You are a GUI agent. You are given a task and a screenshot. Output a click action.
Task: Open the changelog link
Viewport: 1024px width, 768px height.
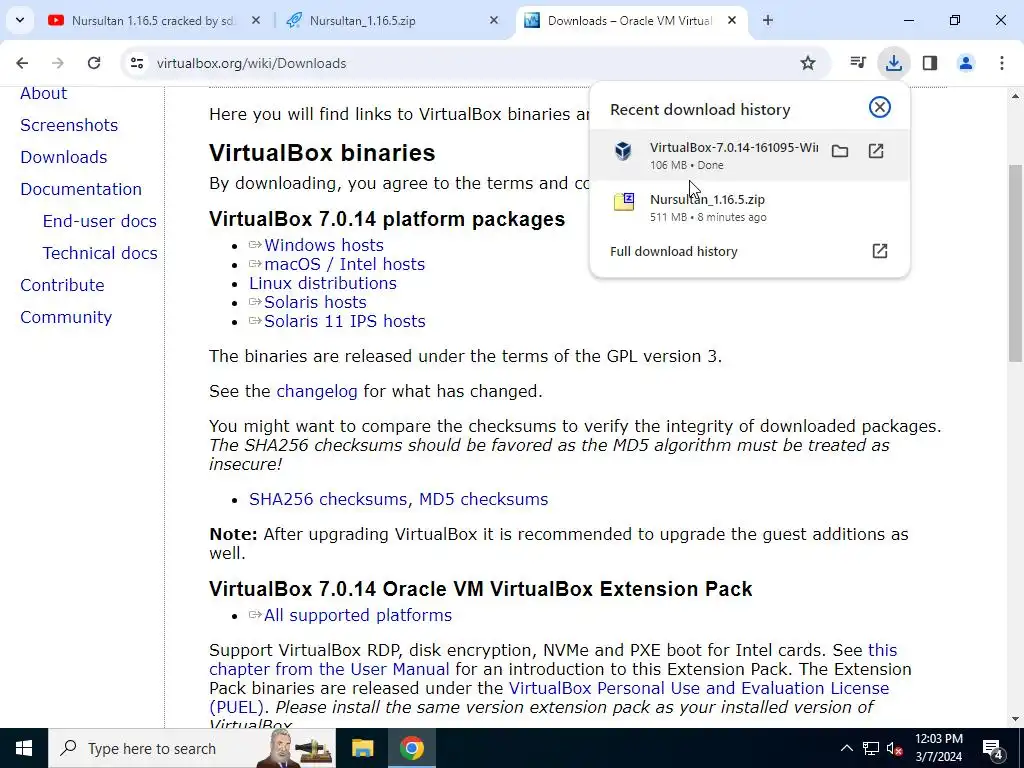click(x=317, y=392)
